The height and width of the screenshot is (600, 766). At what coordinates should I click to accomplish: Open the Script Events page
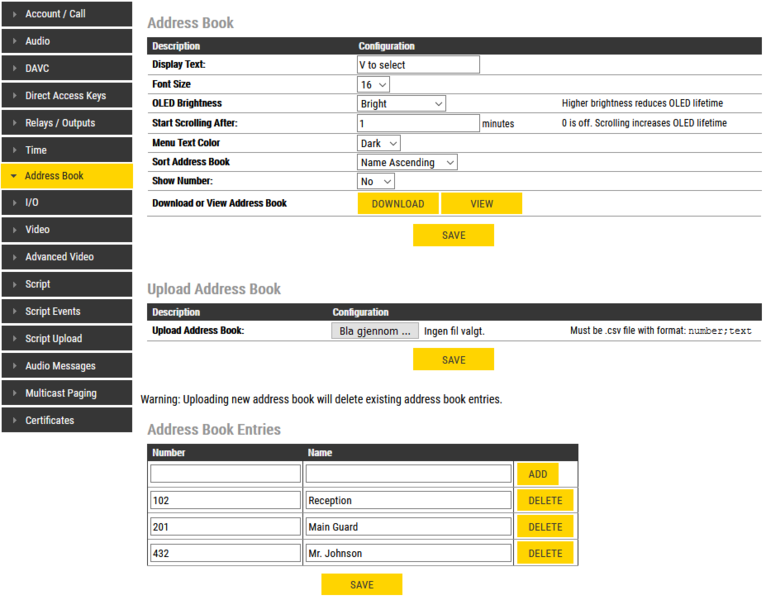point(67,311)
